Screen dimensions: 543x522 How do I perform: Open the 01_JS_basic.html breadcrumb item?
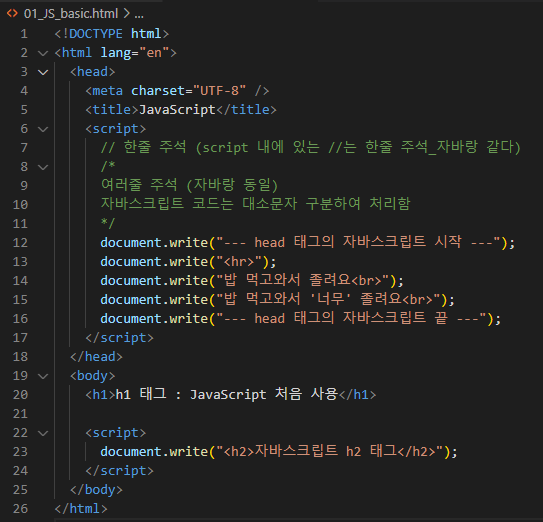(71, 14)
